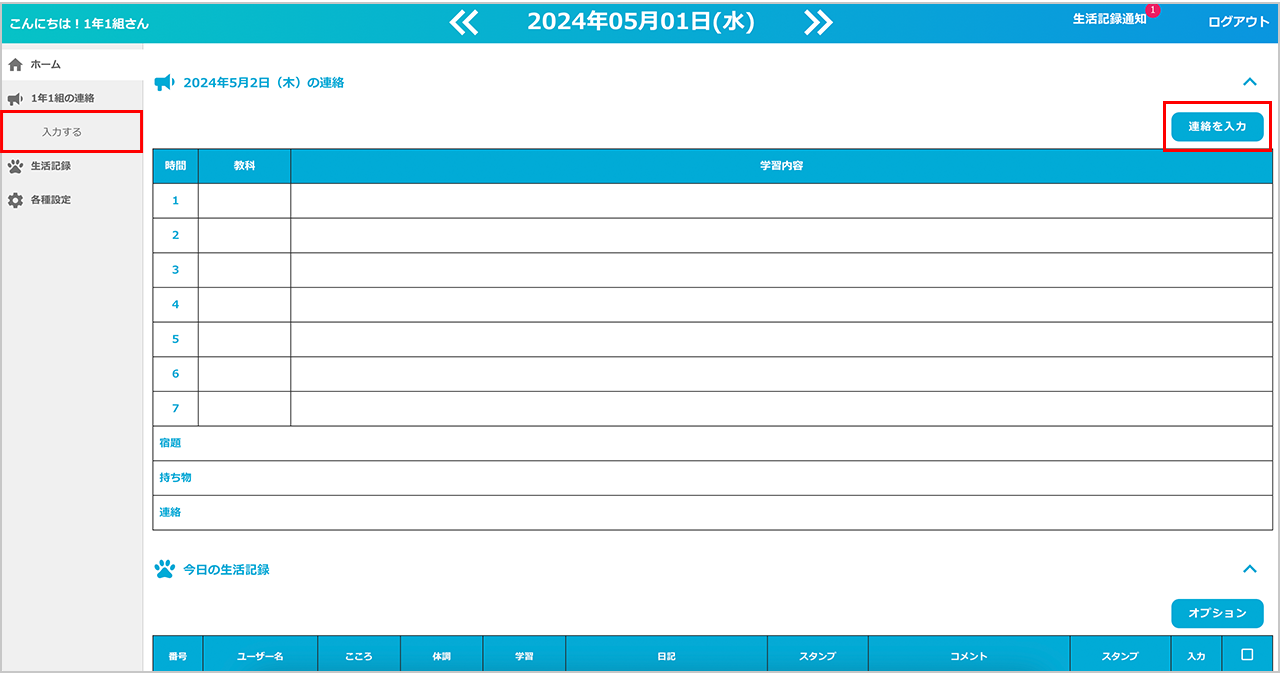This screenshot has width=1280, height=675.
Task: Click the 宿題 row in the table
Action: tap(712, 443)
